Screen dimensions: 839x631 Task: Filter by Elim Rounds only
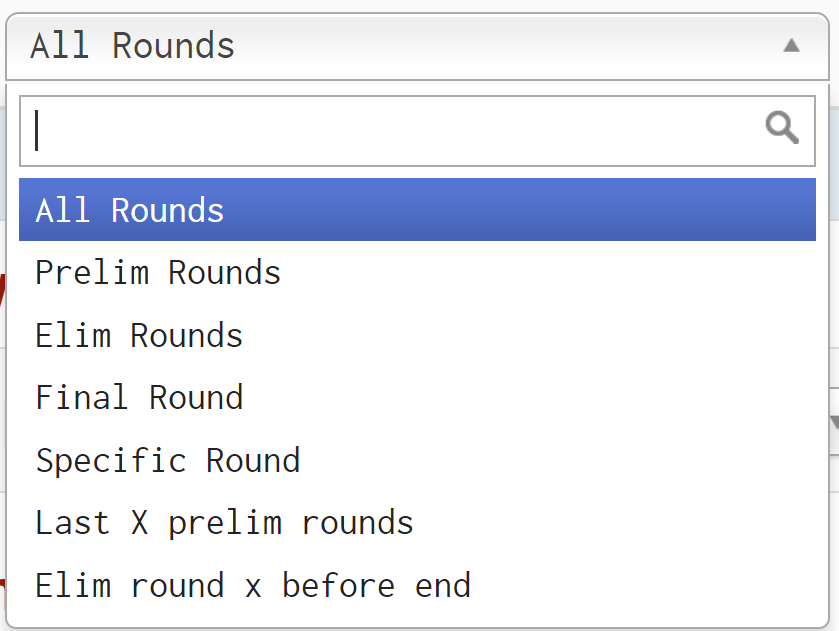(139, 335)
